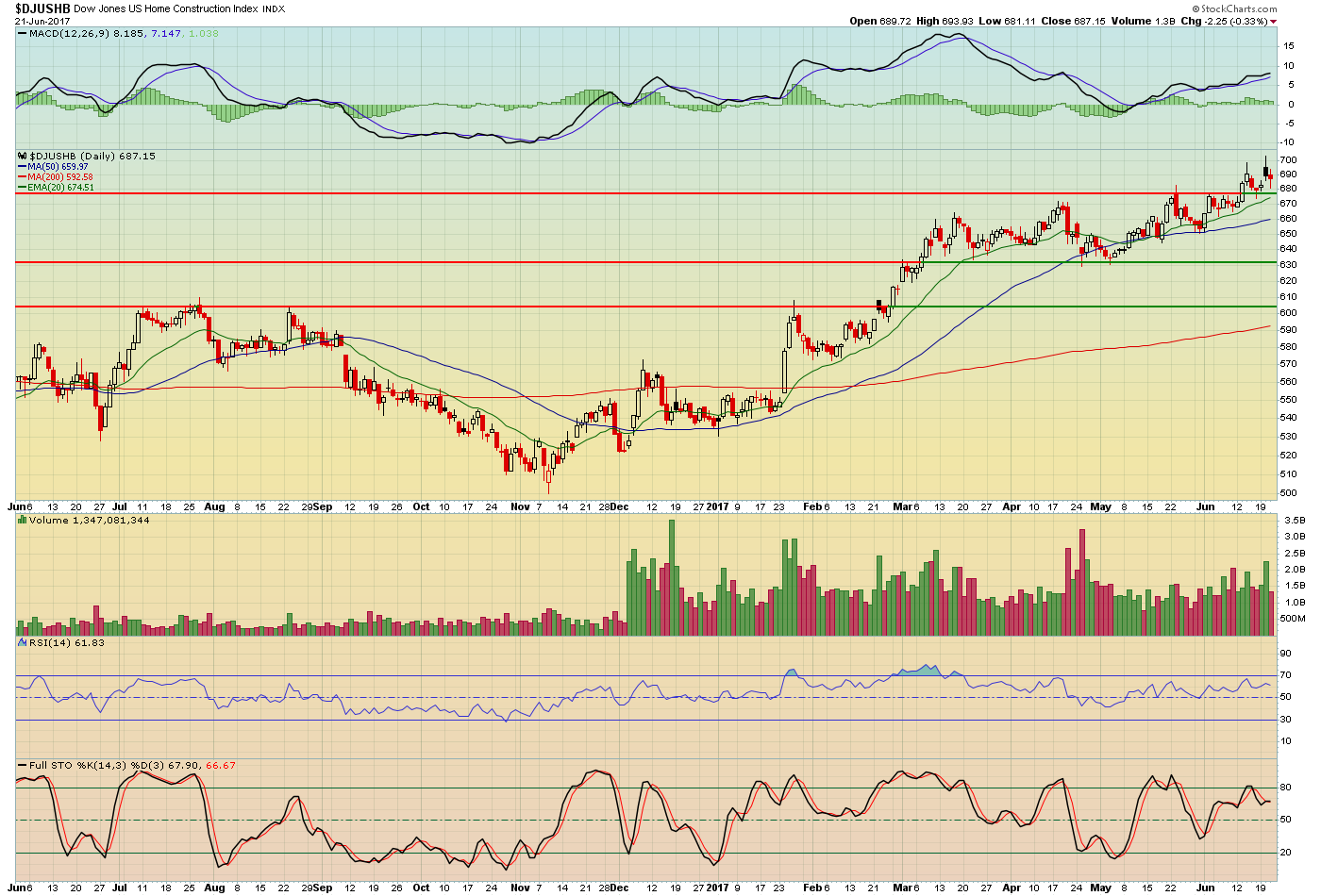The height and width of the screenshot is (896, 1321).
Task: Click the RSI(14) legend line icon
Action: pos(23,642)
